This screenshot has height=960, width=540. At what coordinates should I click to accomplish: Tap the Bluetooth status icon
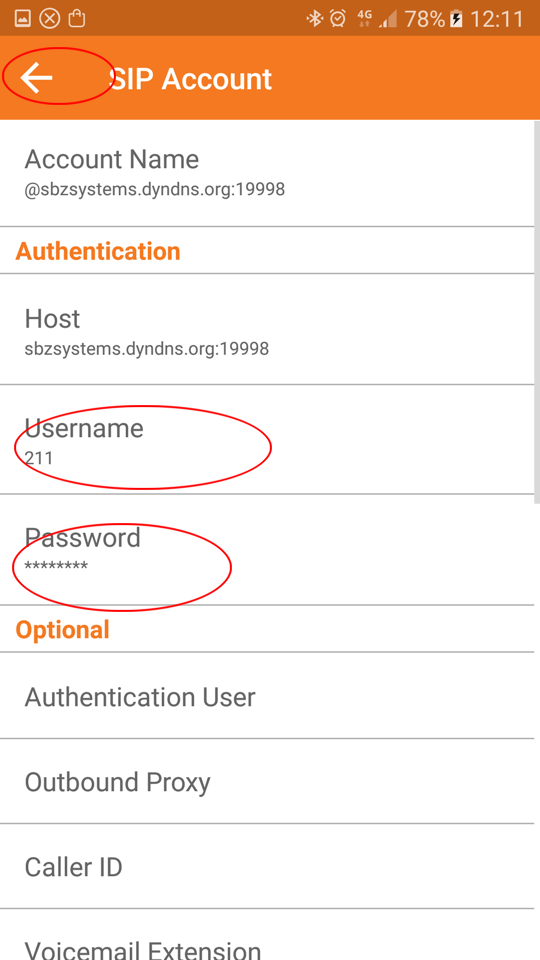[x=315, y=19]
